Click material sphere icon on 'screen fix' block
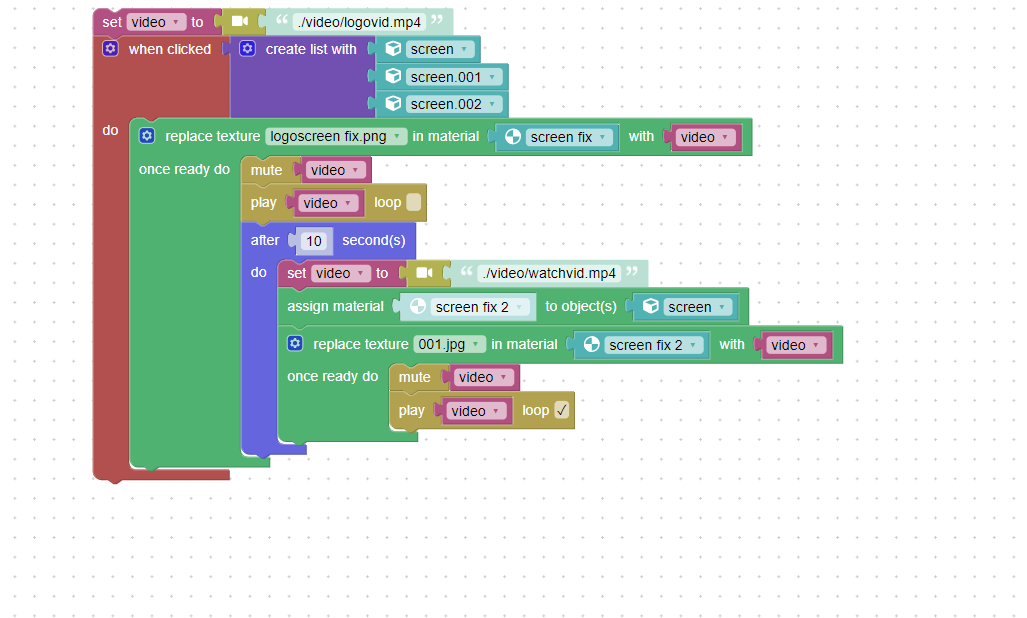The image size is (1027, 618). click(513, 136)
